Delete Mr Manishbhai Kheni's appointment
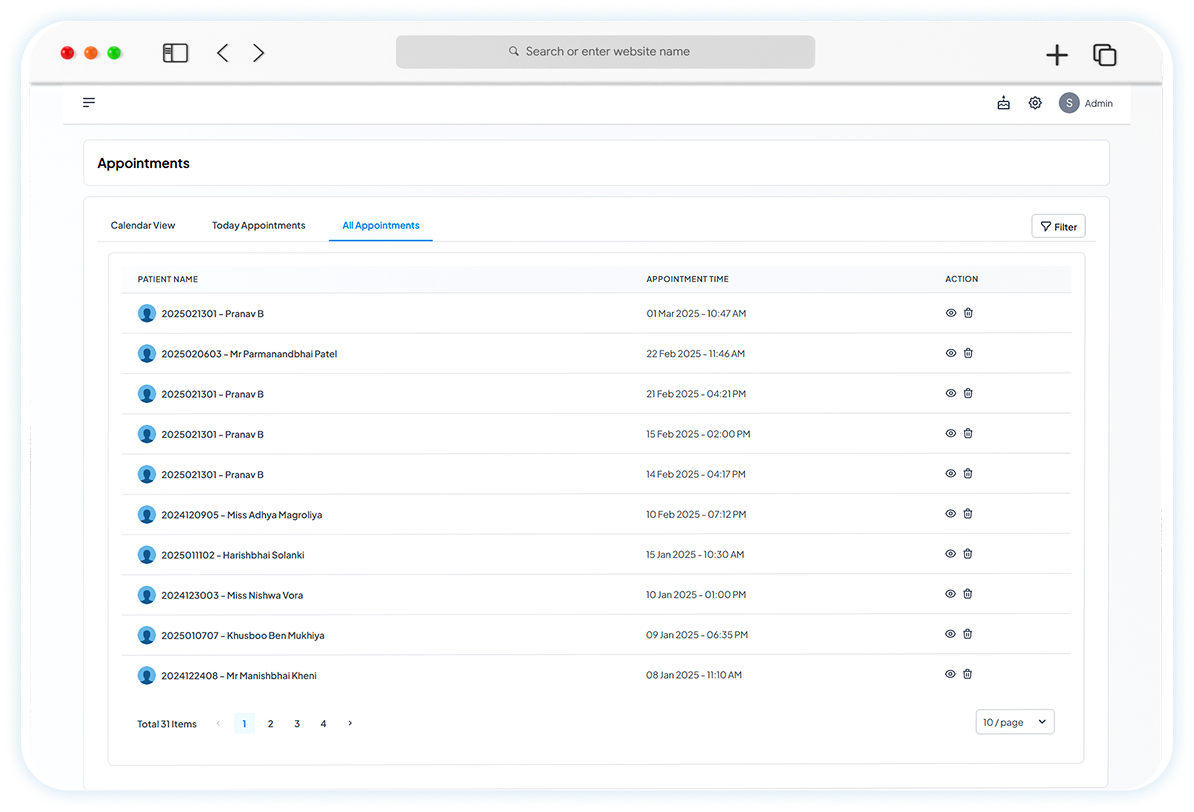 point(968,674)
